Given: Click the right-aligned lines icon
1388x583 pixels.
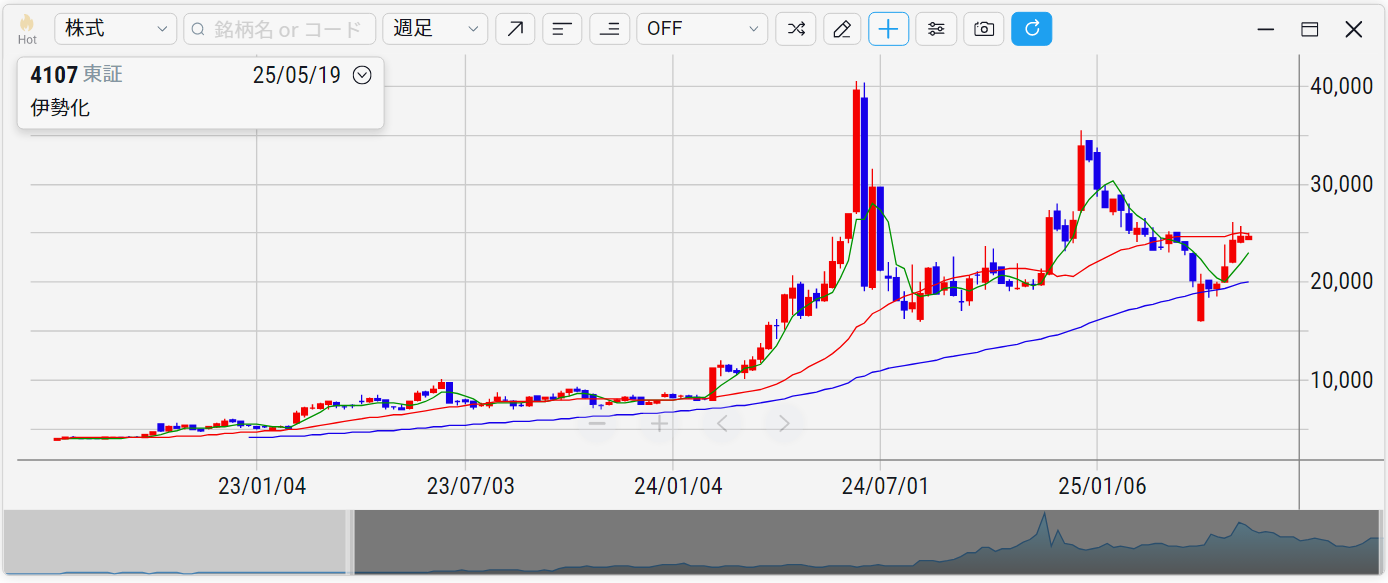Looking at the screenshot, I should pyautogui.click(x=609, y=29).
